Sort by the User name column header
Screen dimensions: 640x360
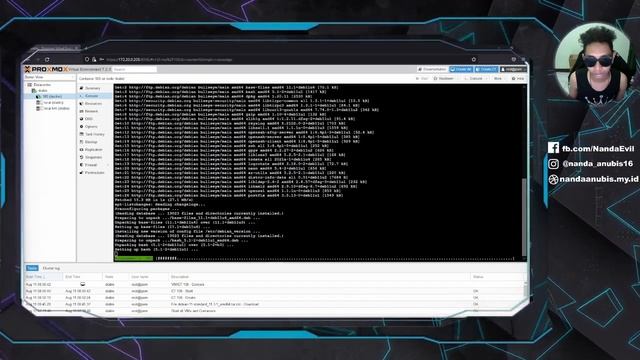[149, 277]
